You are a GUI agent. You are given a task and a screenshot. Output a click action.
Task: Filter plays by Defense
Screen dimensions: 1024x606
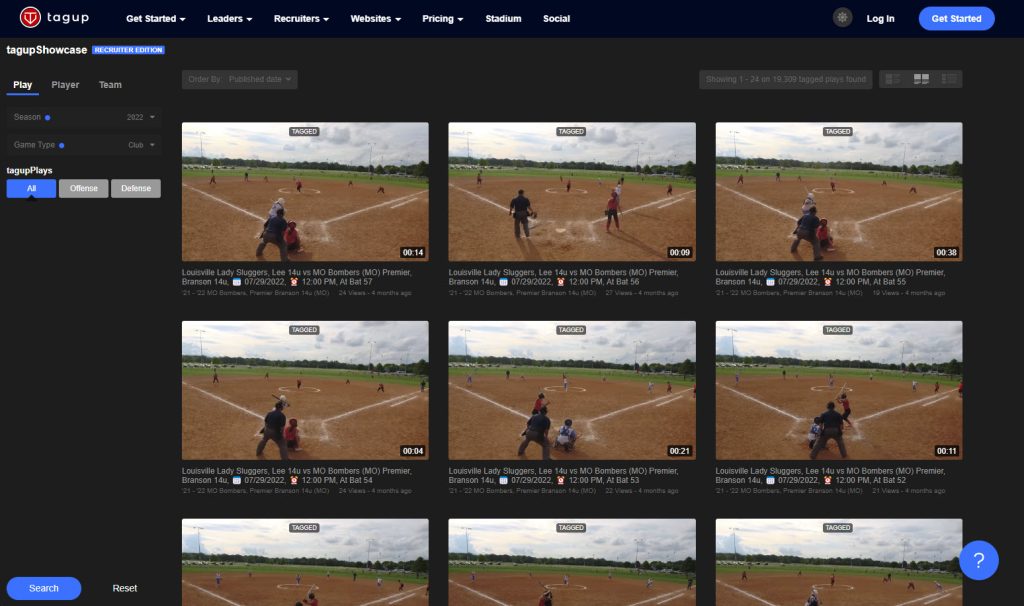point(136,188)
